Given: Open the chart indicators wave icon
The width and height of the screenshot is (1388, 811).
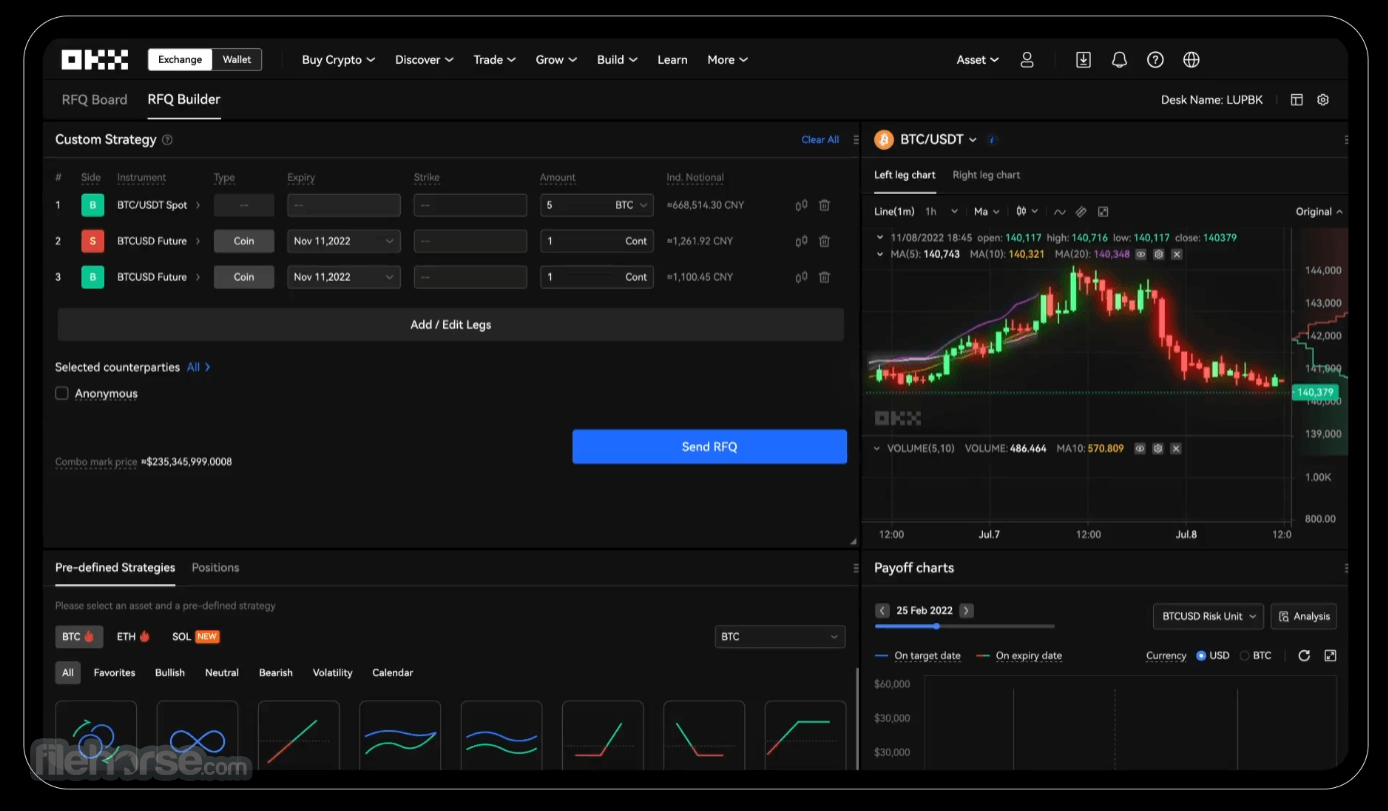Looking at the screenshot, I should click(x=1060, y=212).
